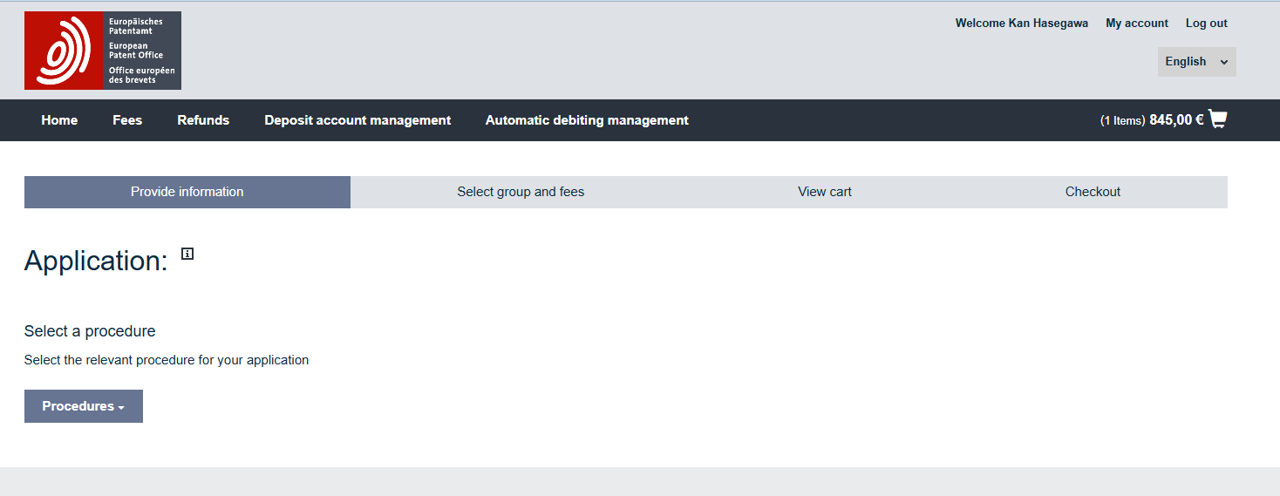The image size is (1280, 496).
Task: Go to Home in the navigation bar
Action: [x=59, y=120]
